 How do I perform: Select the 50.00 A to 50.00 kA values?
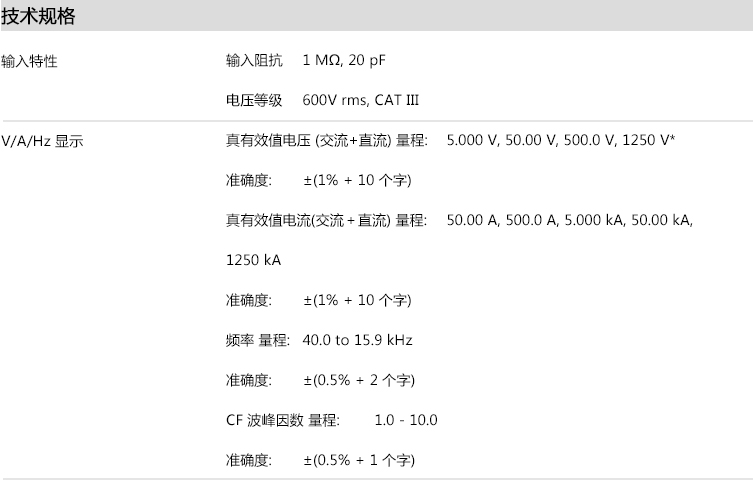point(570,220)
